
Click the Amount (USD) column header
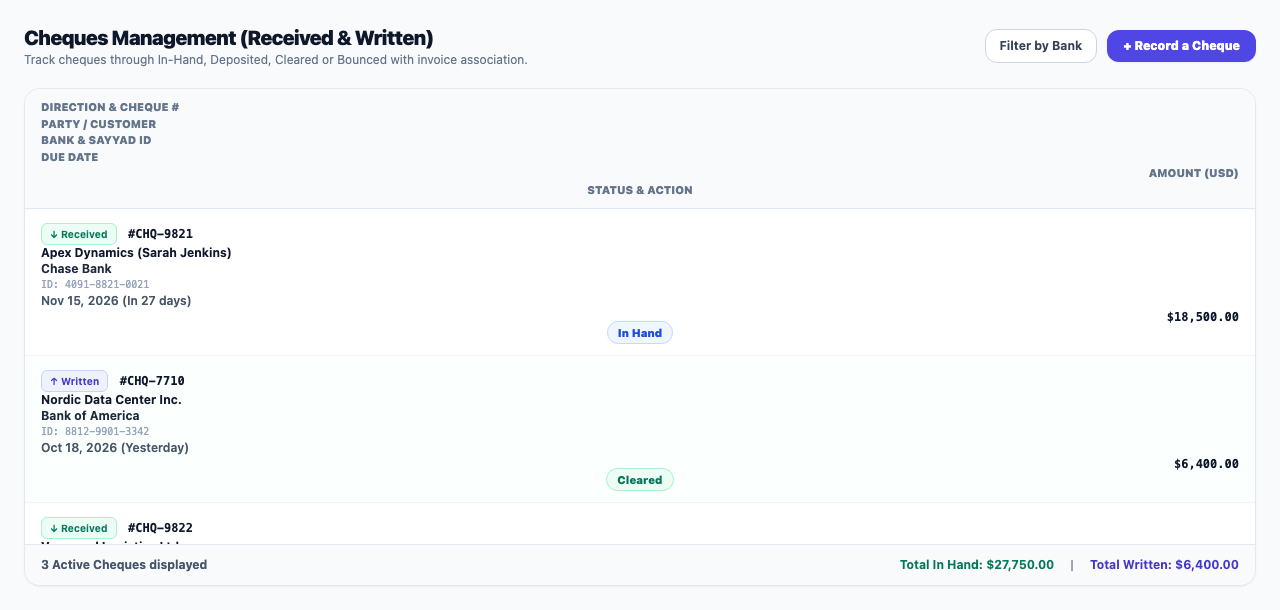click(x=1193, y=173)
